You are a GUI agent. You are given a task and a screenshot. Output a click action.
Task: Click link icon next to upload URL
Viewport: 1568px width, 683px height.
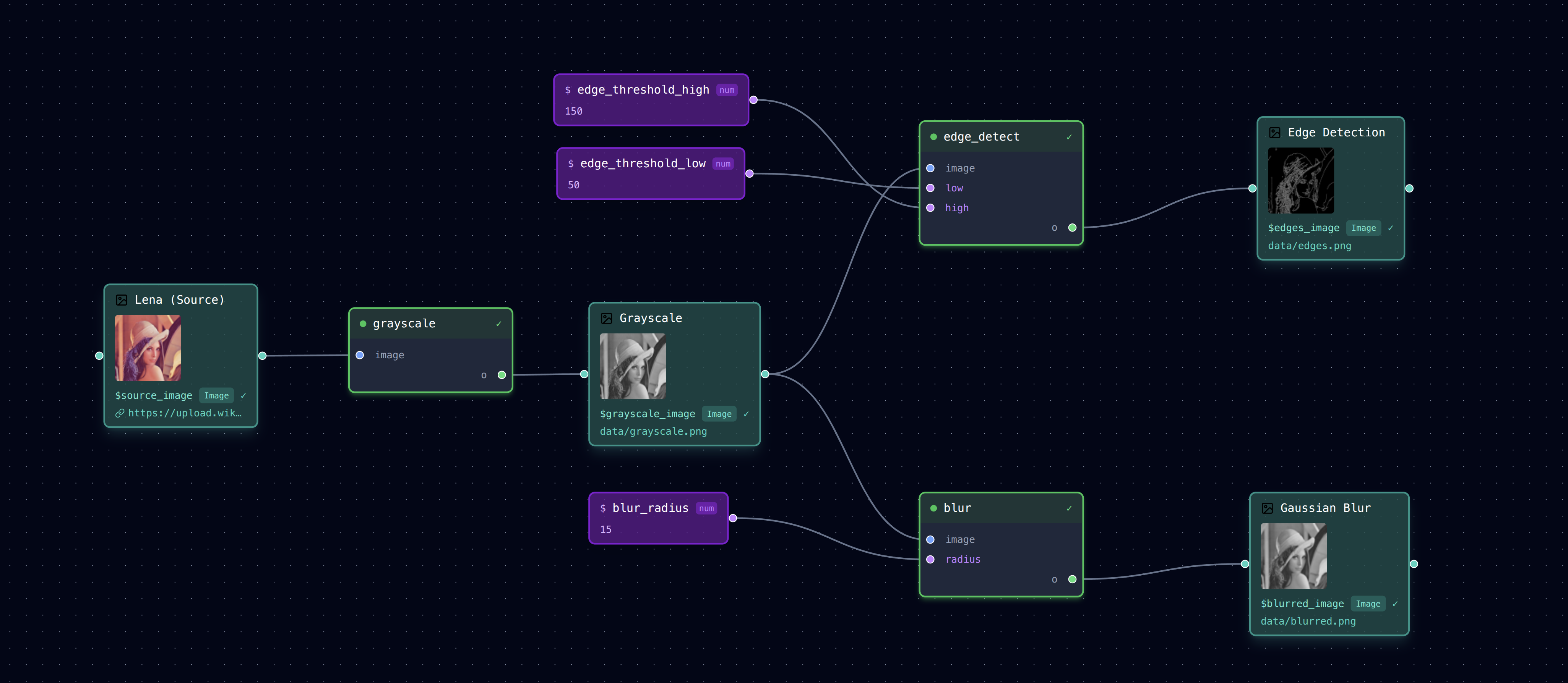pyautogui.click(x=120, y=413)
